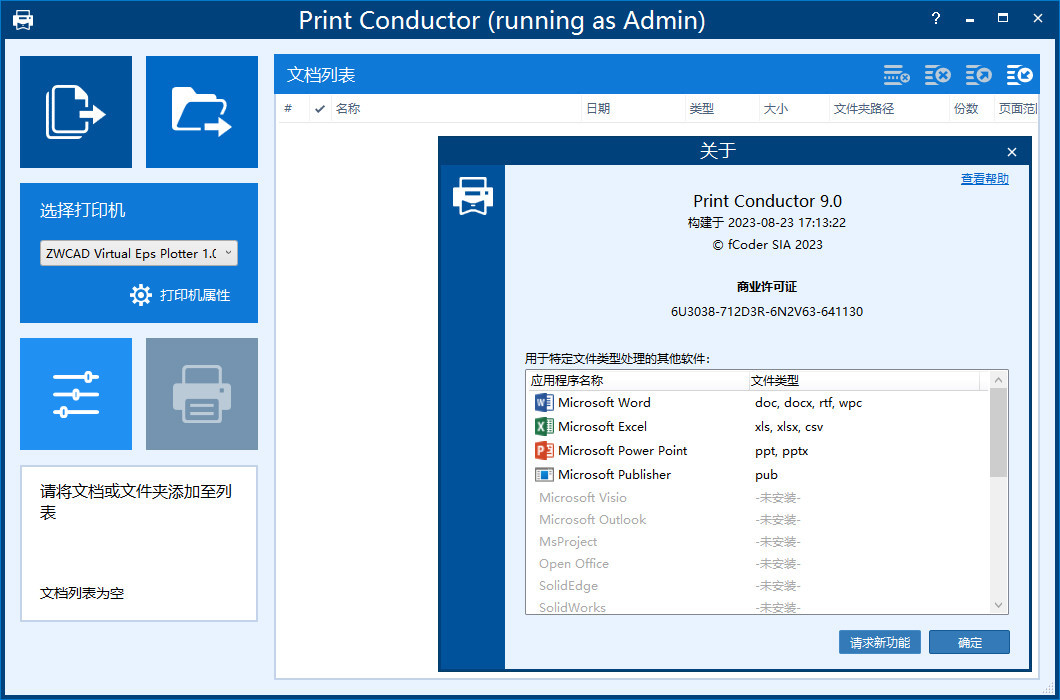This screenshot has width=1060, height=700.
Task: Click the '© fCoder SIA 2023' copyright text
Action: pos(767,245)
